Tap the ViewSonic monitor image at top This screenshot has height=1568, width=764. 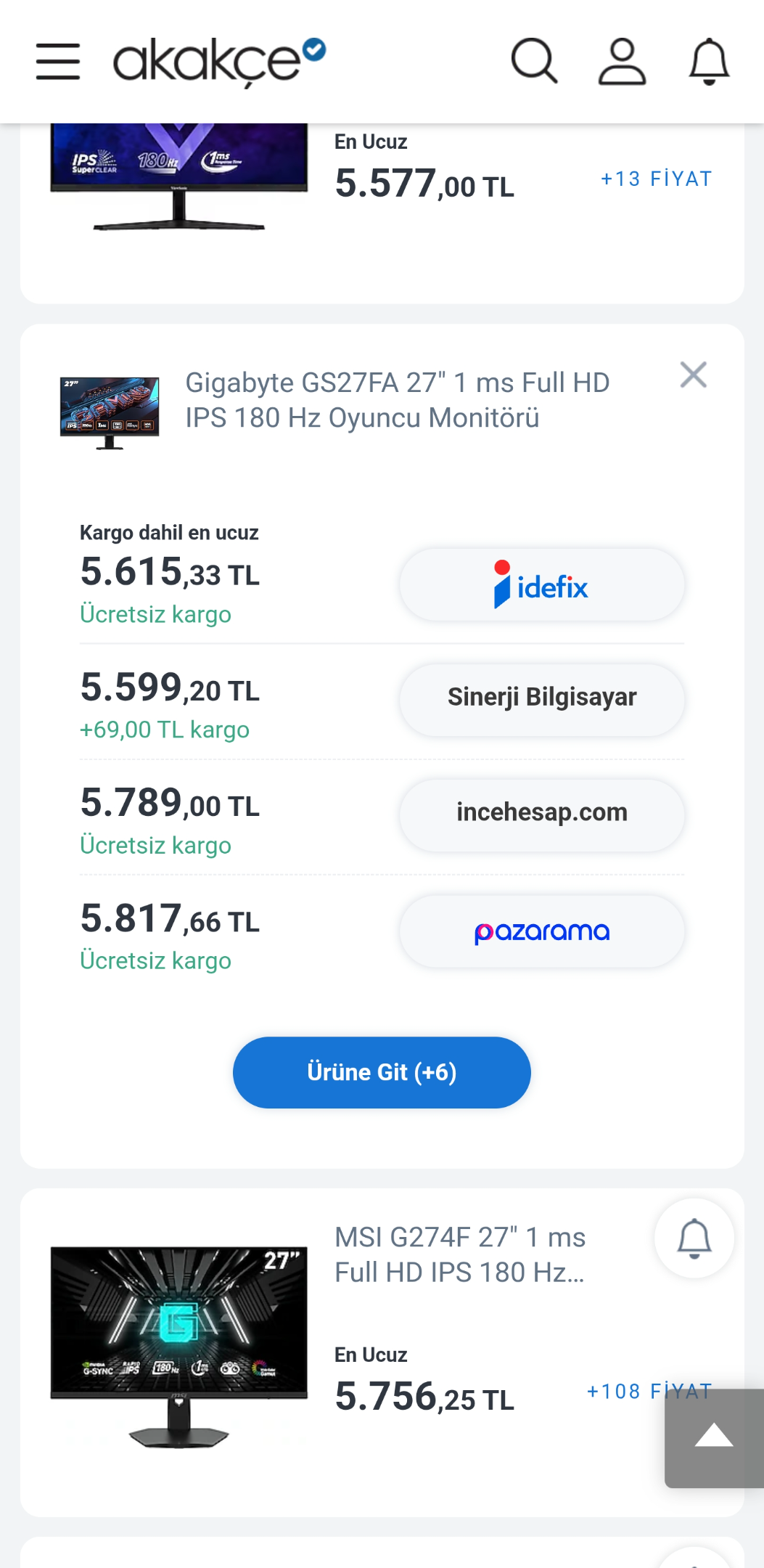pos(179,177)
